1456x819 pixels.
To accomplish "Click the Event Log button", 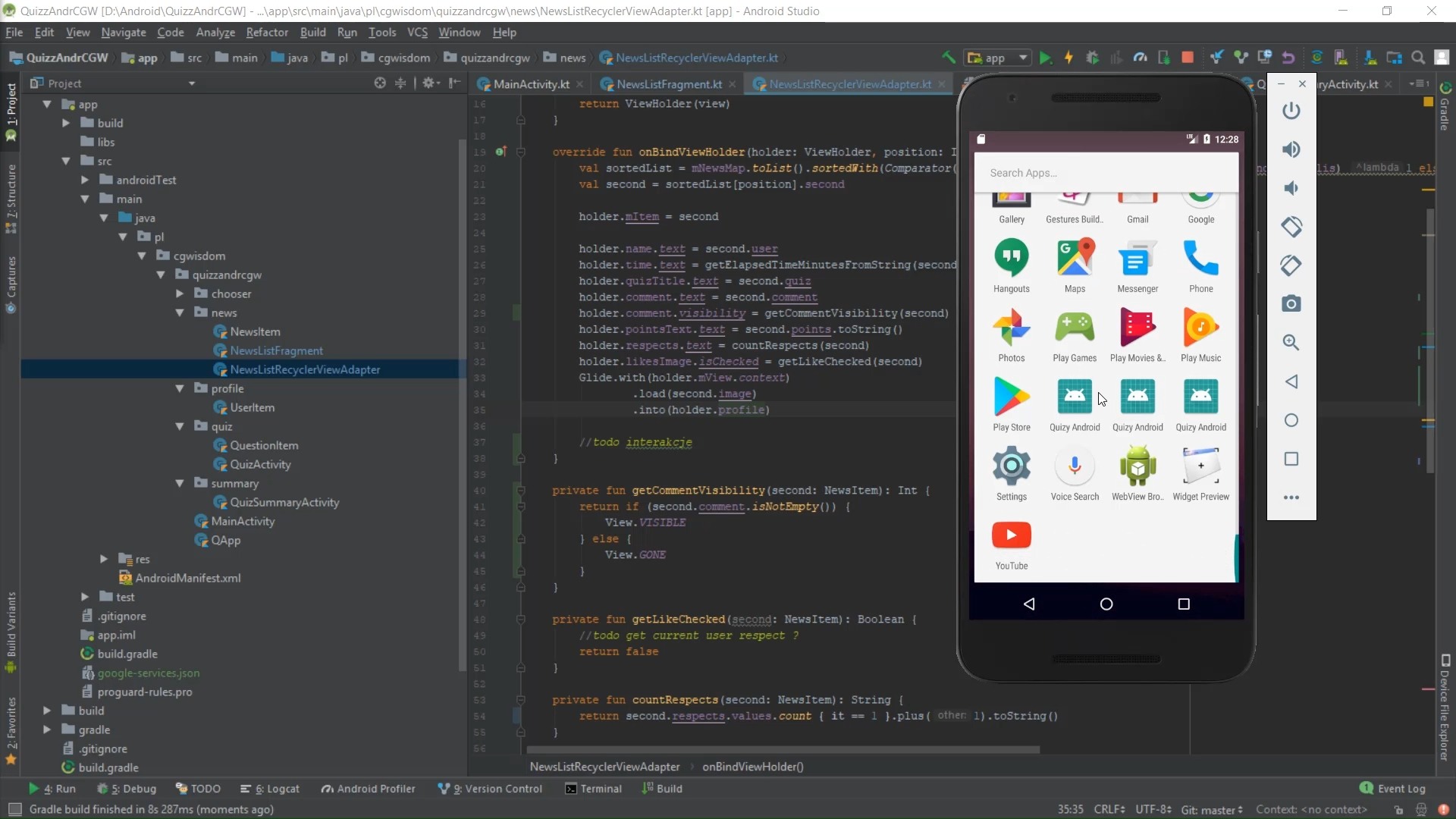I will click(x=1392, y=789).
